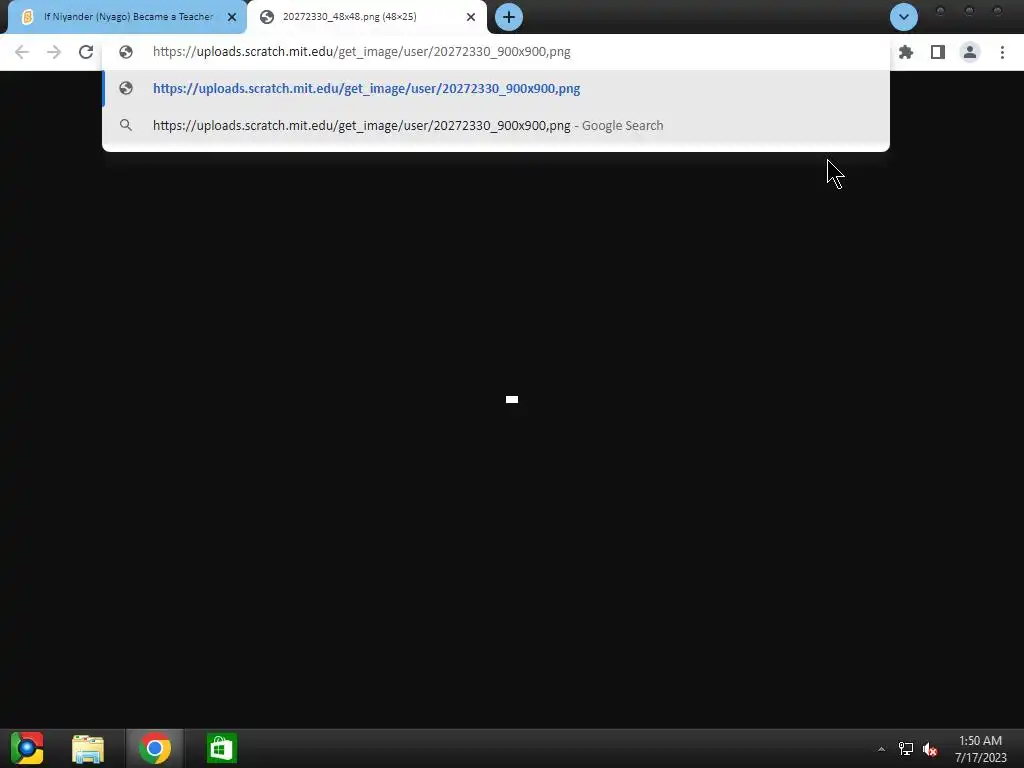Viewport: 1024px width, 768px height.
Task: Open the profile avatar menu
Action: (x=970, y=52)
